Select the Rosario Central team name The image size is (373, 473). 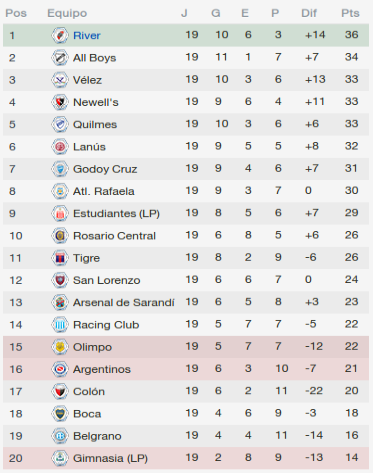(x=114, y=236)
